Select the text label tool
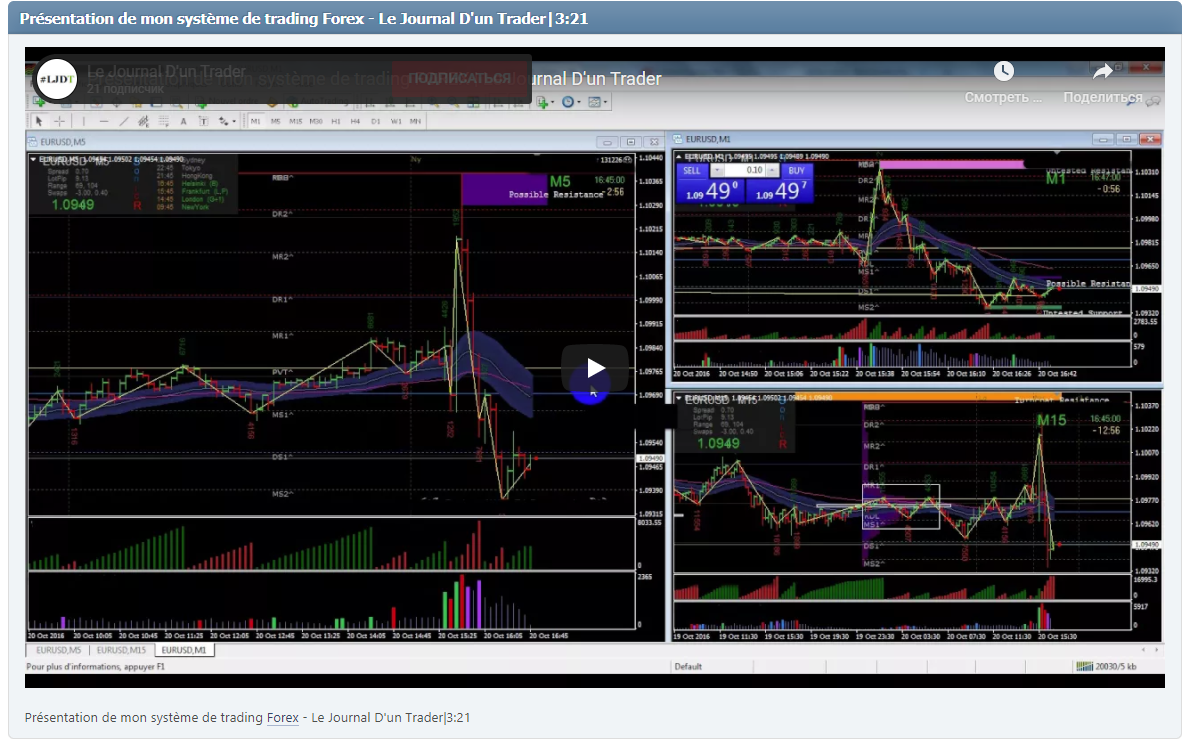 coord(206,120)
